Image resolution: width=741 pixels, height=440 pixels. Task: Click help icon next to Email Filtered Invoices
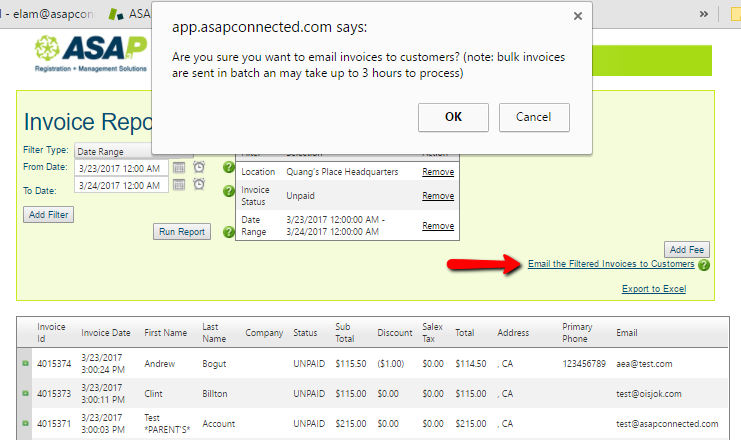[704, 265]
